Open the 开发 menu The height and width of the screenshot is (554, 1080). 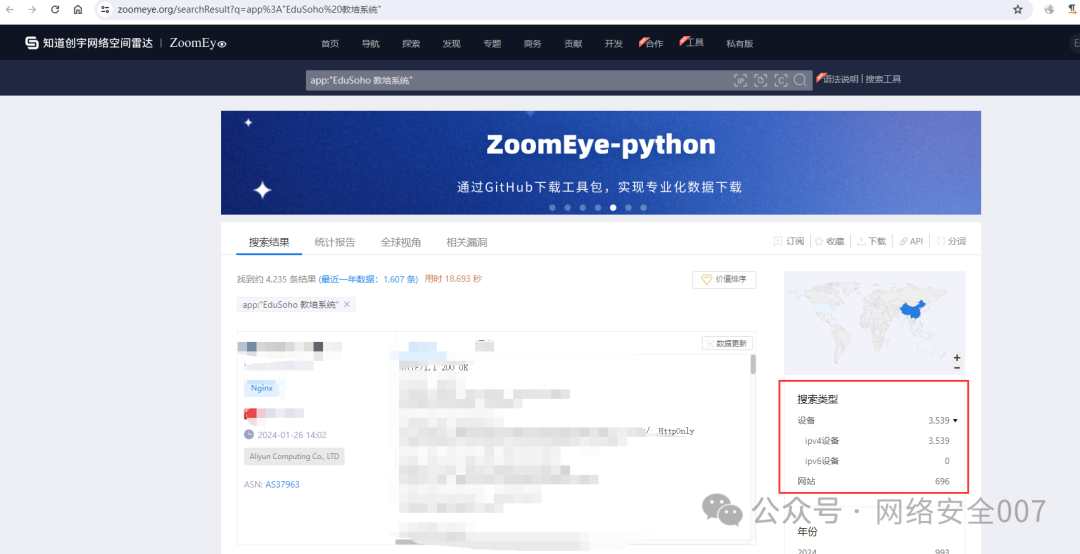tap(614, 43)
